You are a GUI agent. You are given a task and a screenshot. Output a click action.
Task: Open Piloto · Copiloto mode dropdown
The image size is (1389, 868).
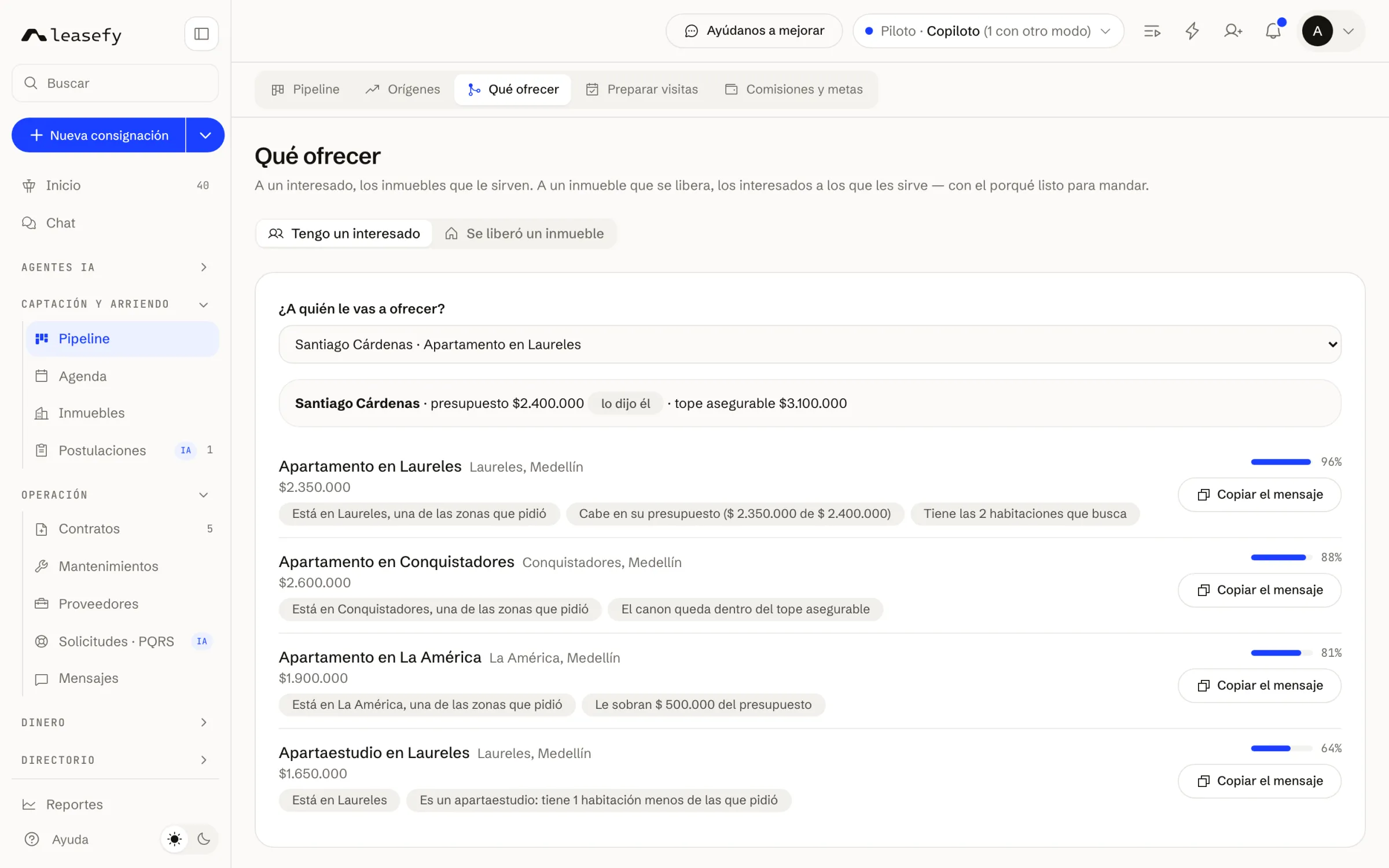click(988, 31)
